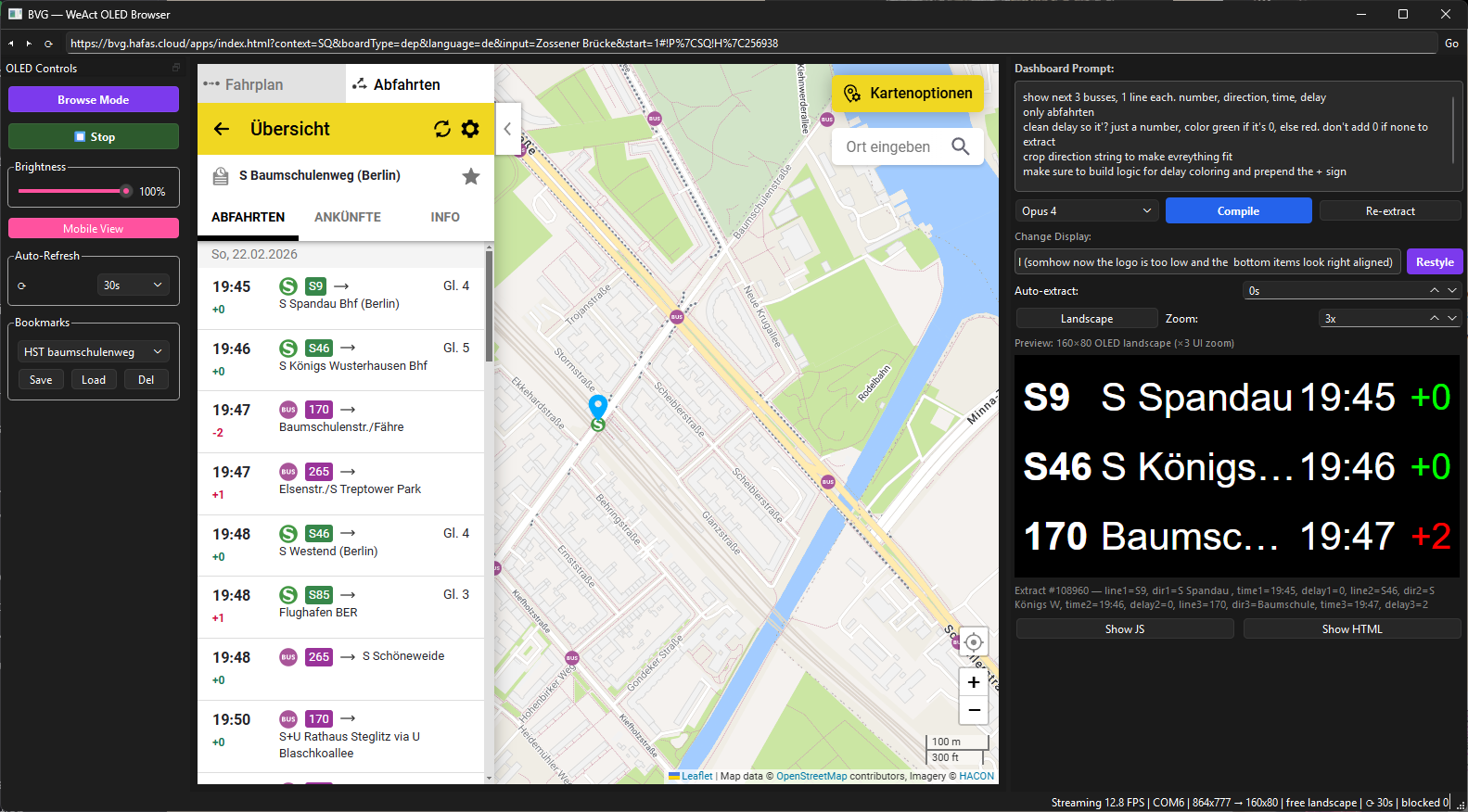Switch to the ANKÜNFTE tab
The width and height of the screenshot is (1468, 812).
[348, 217]
